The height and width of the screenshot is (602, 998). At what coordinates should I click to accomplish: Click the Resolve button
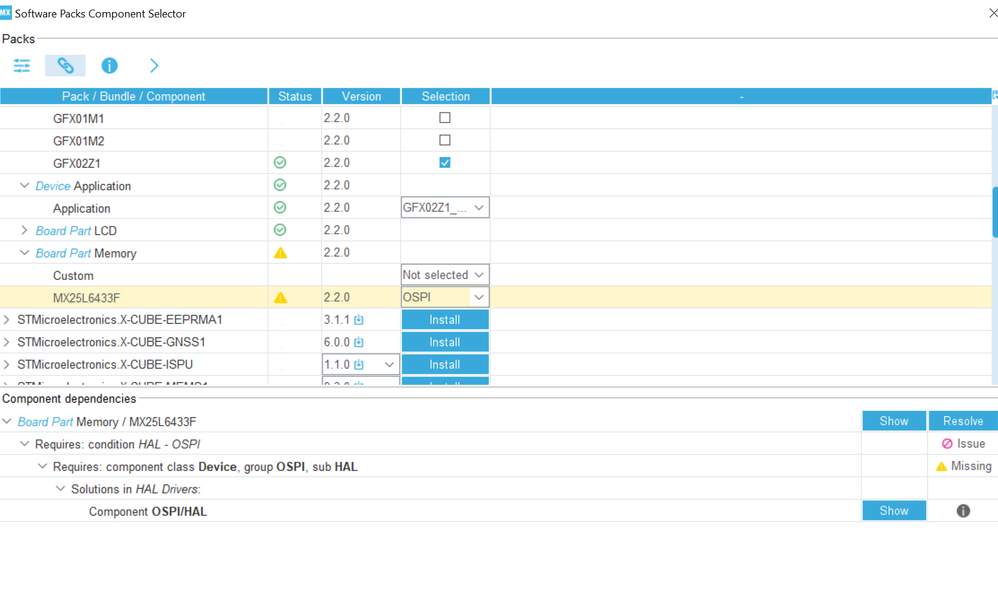click(963, 421)
